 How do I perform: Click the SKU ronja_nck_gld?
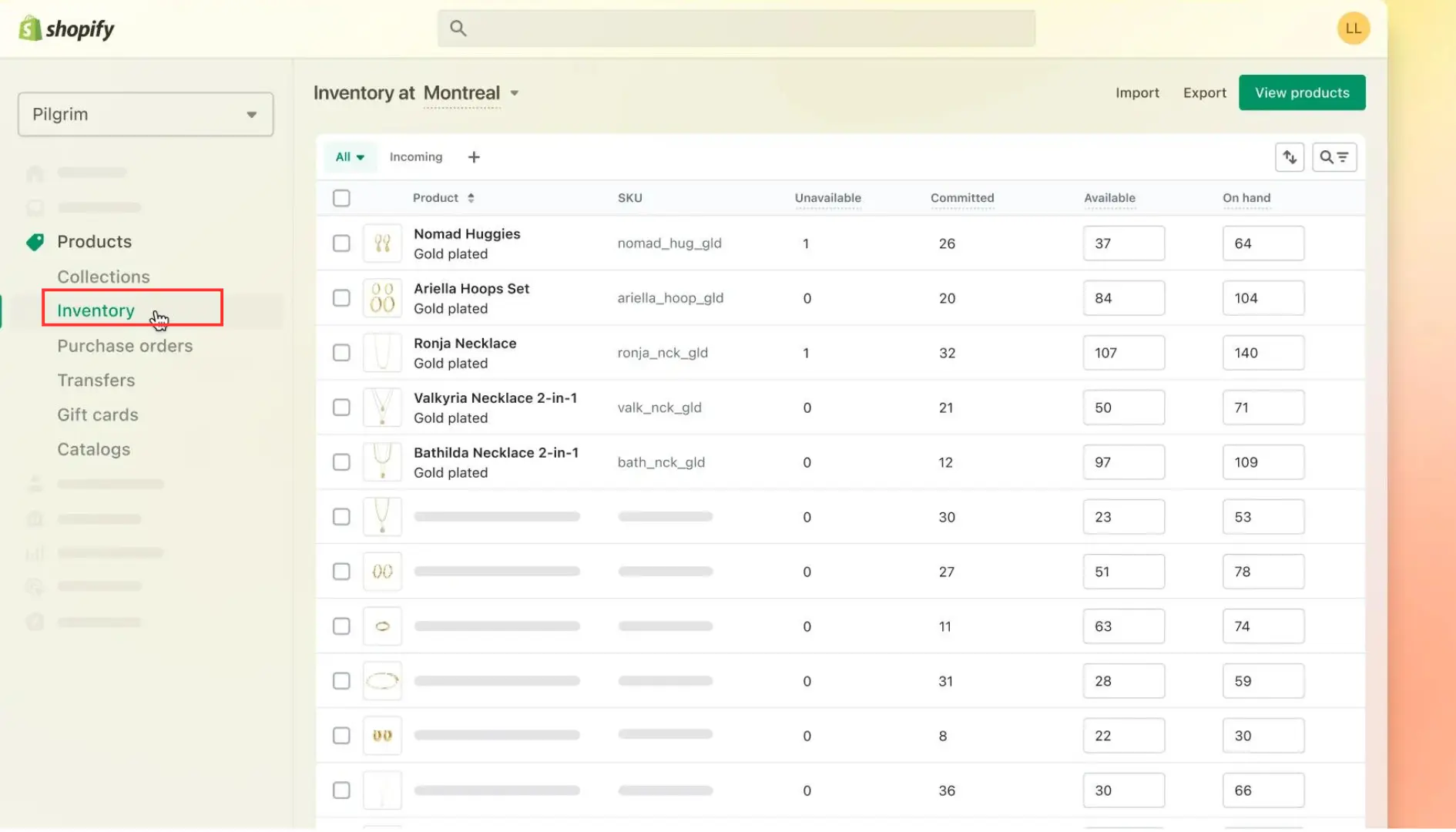663,353
